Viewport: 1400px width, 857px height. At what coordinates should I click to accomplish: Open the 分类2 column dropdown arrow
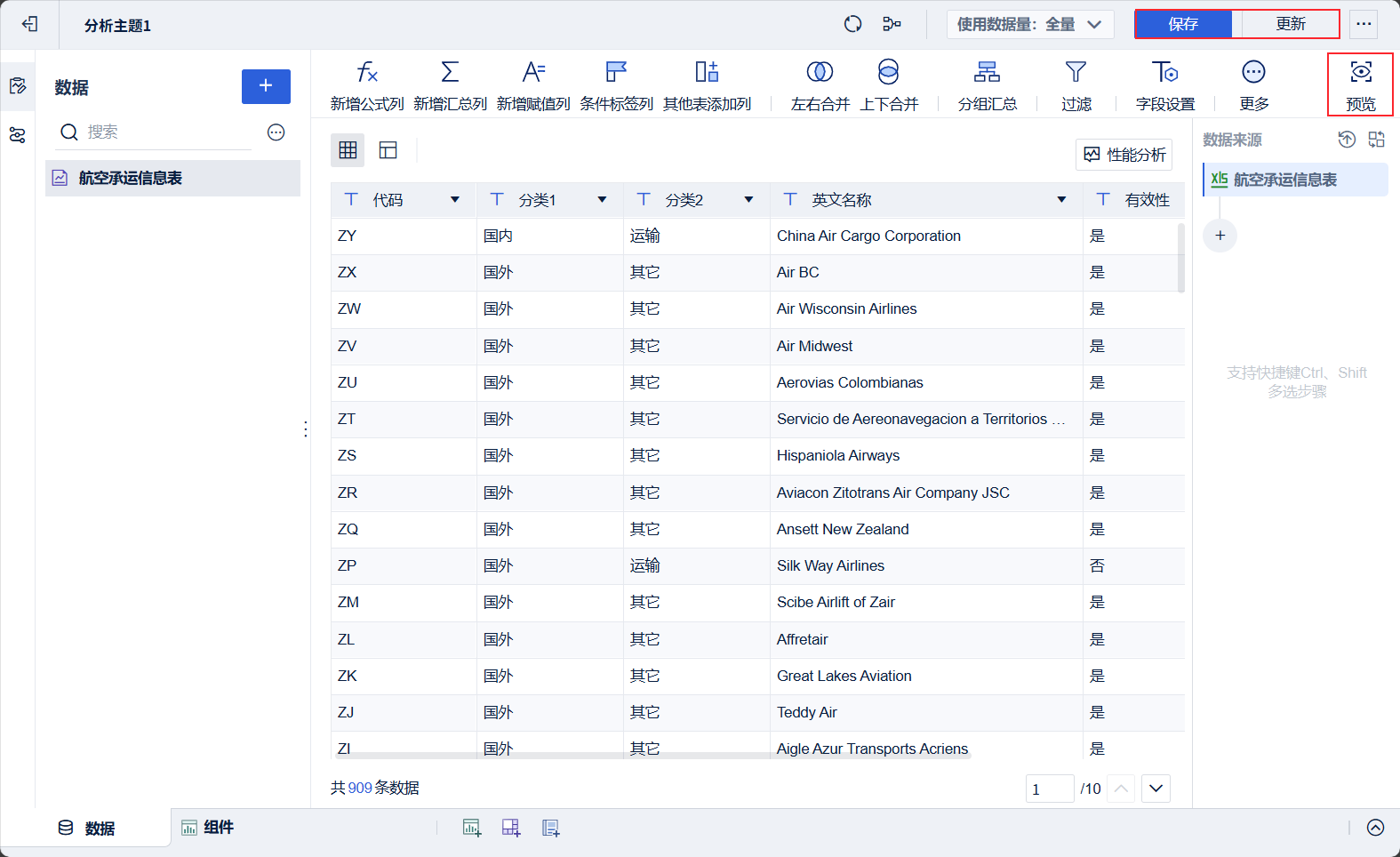[748, 200]
